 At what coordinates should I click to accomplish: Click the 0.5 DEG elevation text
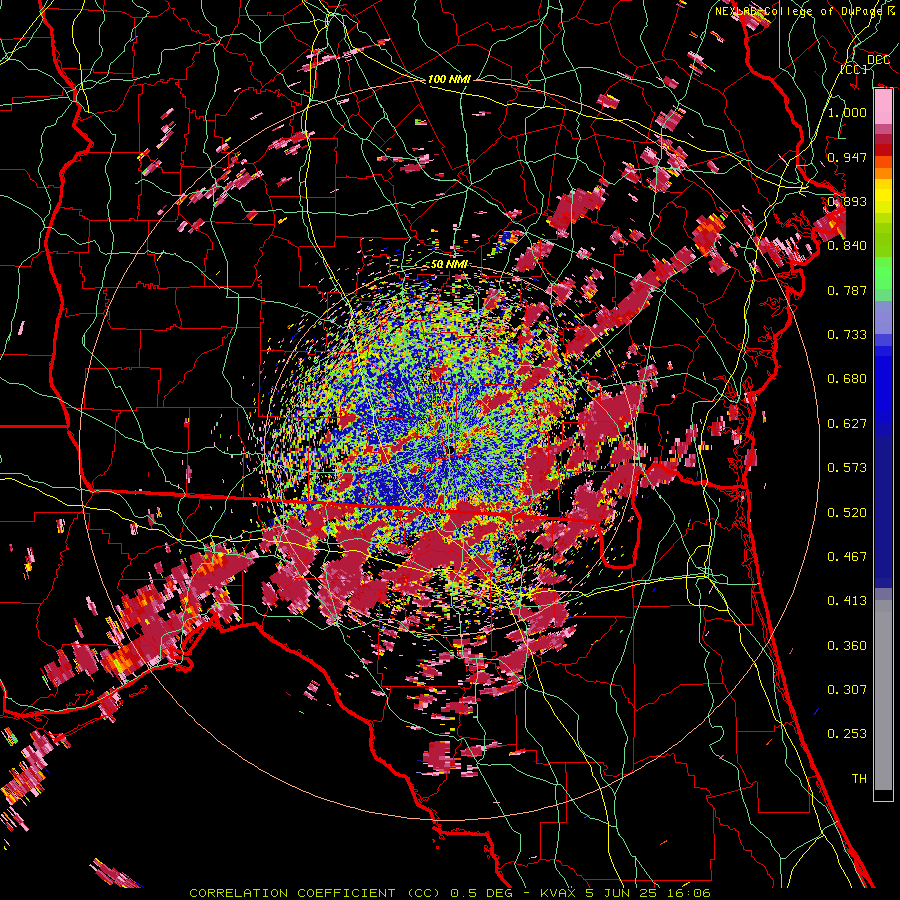pos(482,893)
